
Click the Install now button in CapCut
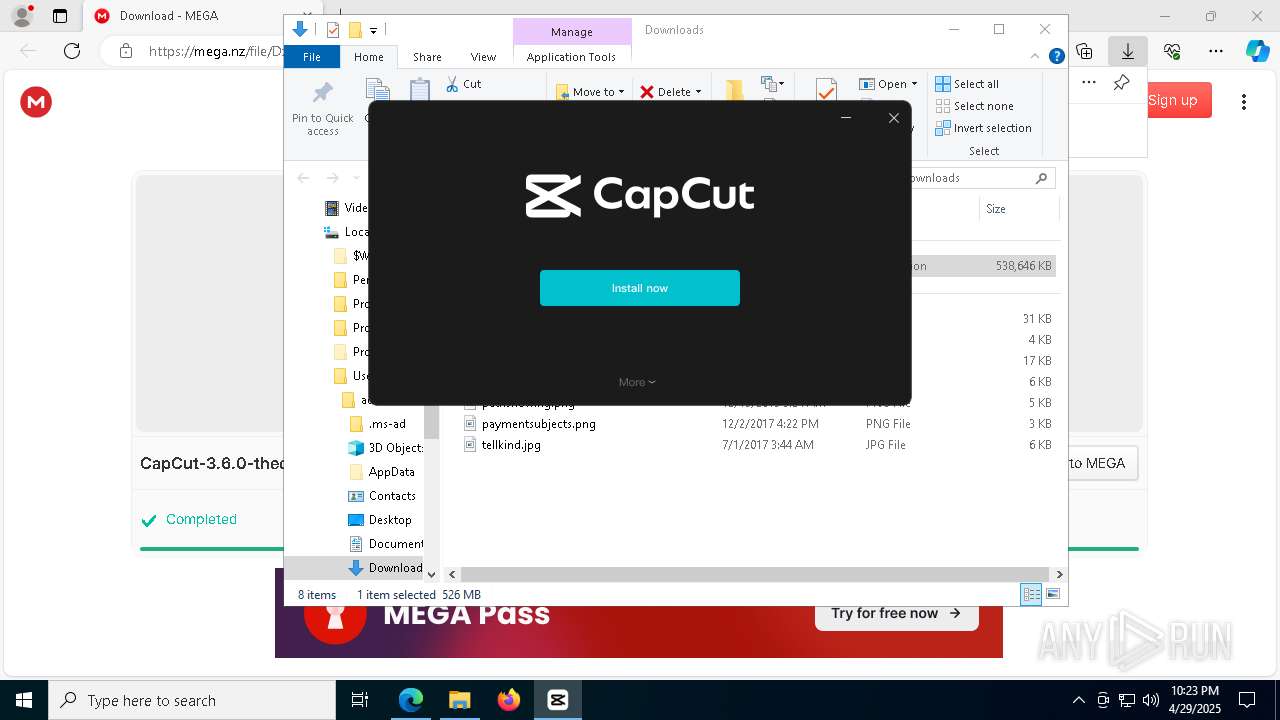(640, 288)
